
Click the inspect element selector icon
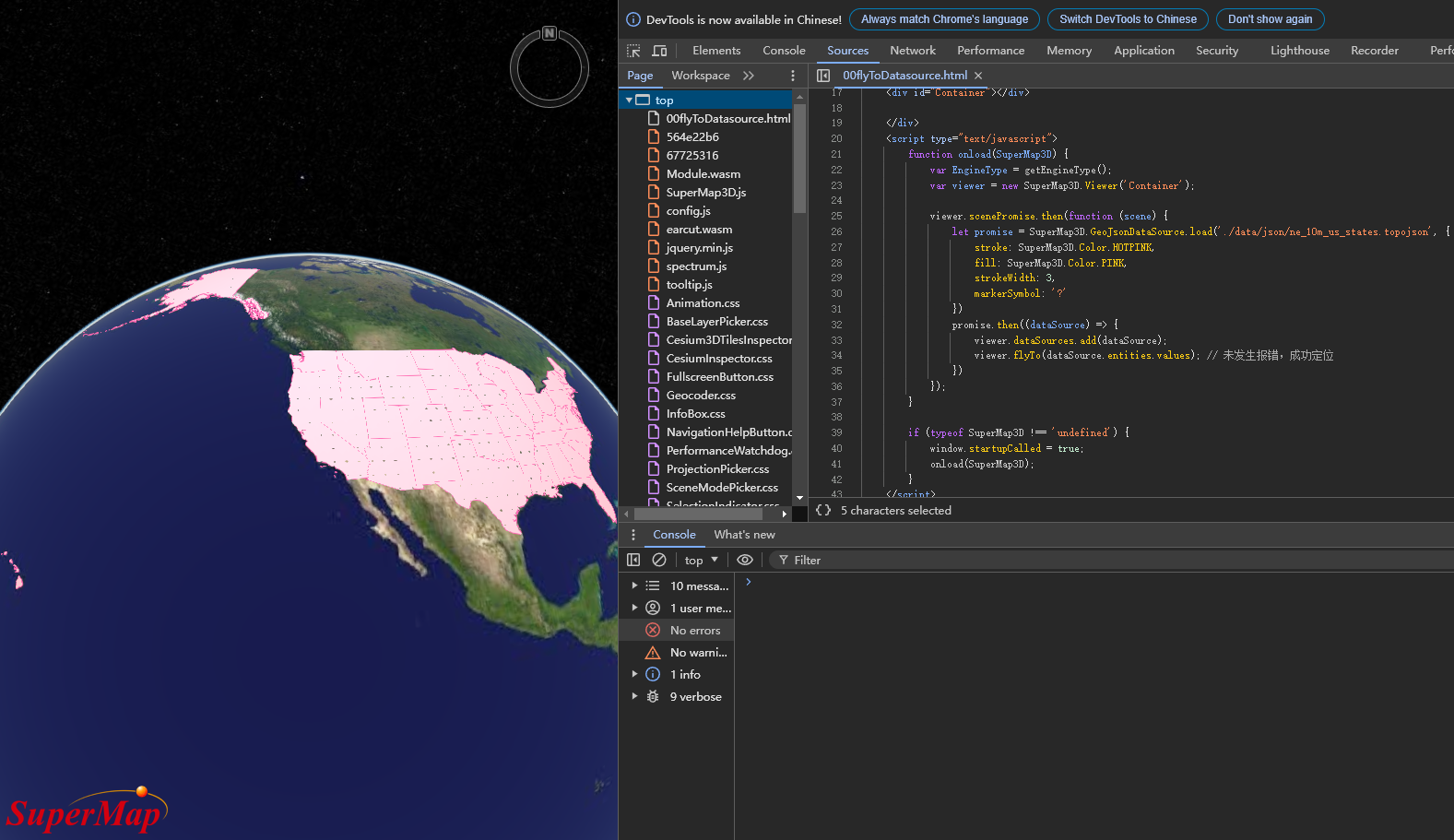coord(633,51)
